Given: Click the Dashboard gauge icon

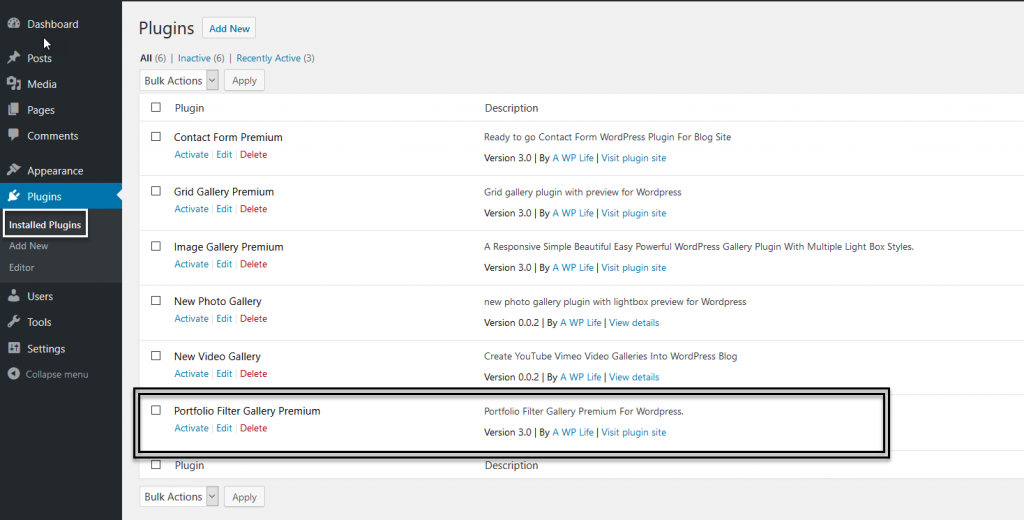Looking at the screenshot, I should tap(14, 24).
